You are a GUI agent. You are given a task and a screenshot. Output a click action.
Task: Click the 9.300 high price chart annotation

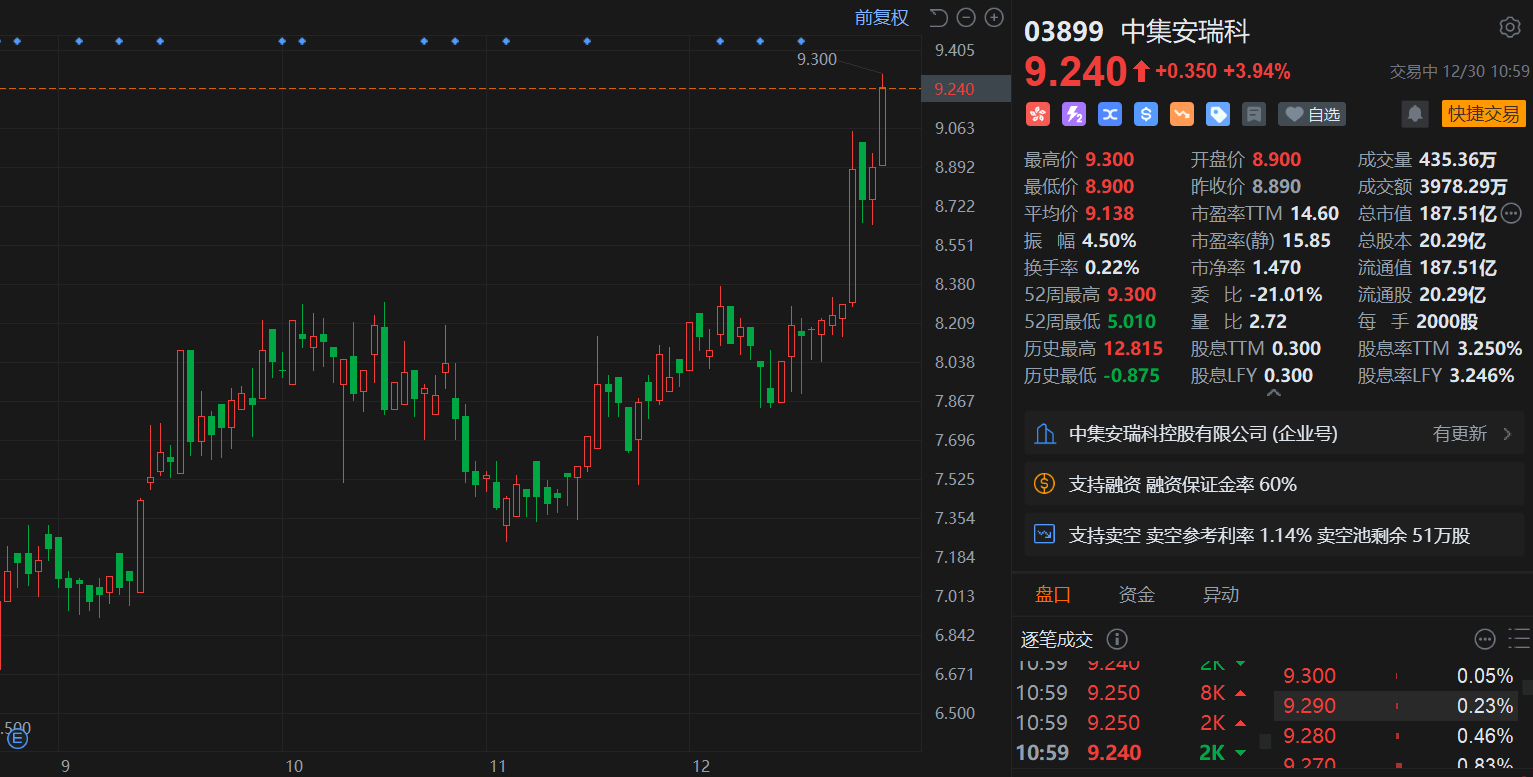pyautogui.click(x=816, y=60)
